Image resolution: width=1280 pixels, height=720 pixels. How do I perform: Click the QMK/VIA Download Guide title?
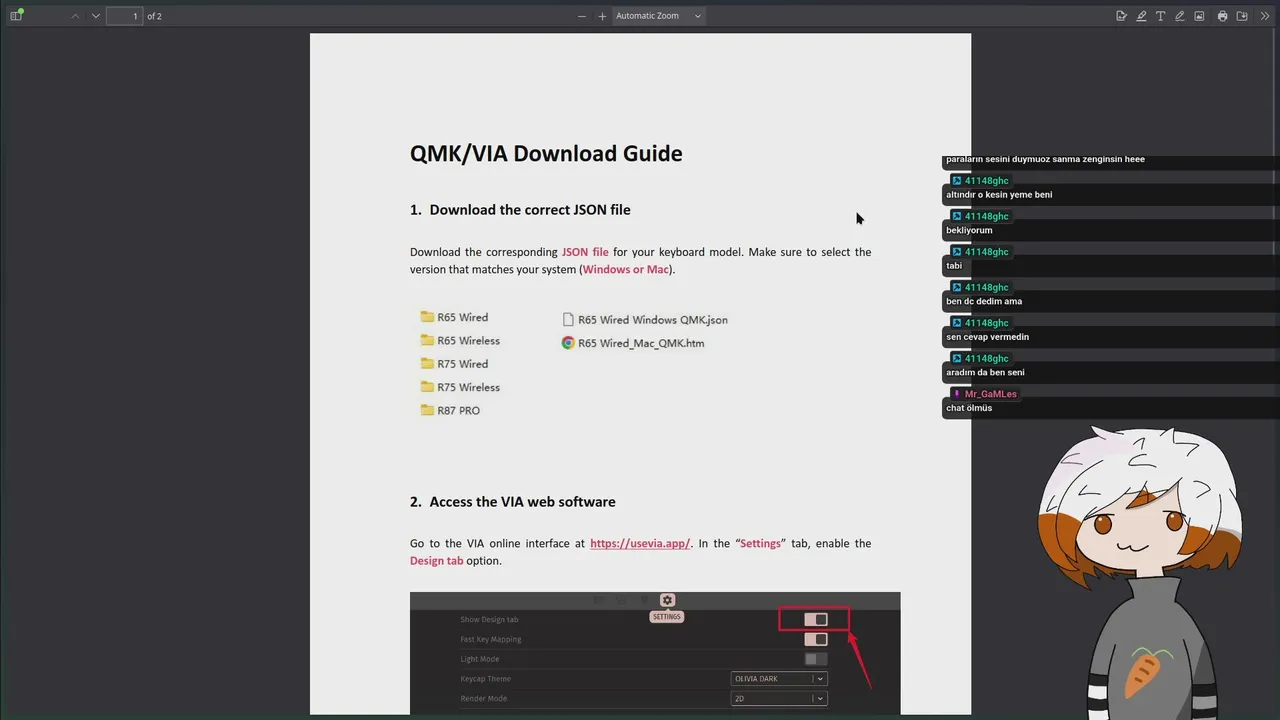pos(546,153)
